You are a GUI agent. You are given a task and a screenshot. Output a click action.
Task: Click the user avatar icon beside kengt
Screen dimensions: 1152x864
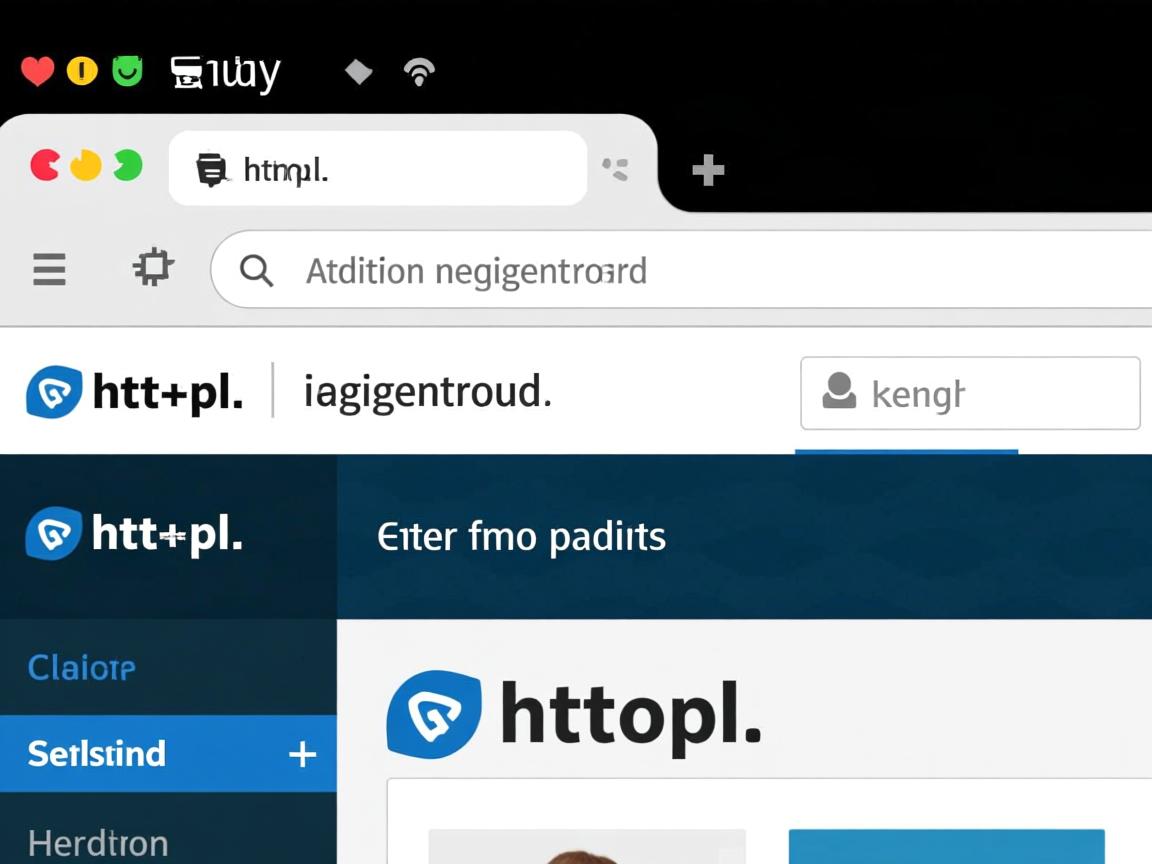click(x=839, y=391)
